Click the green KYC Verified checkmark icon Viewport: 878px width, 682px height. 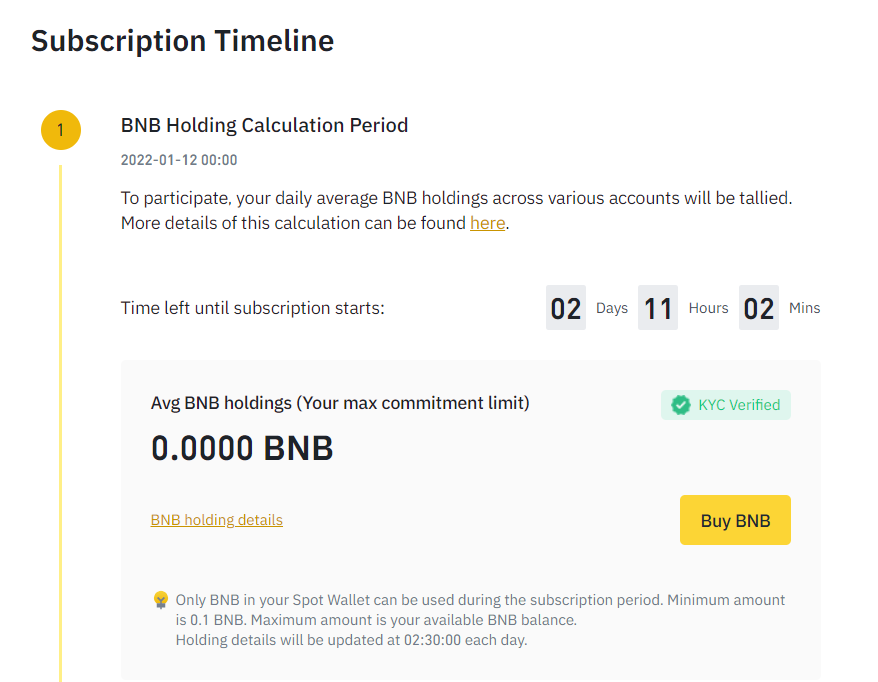coord(681,405)
